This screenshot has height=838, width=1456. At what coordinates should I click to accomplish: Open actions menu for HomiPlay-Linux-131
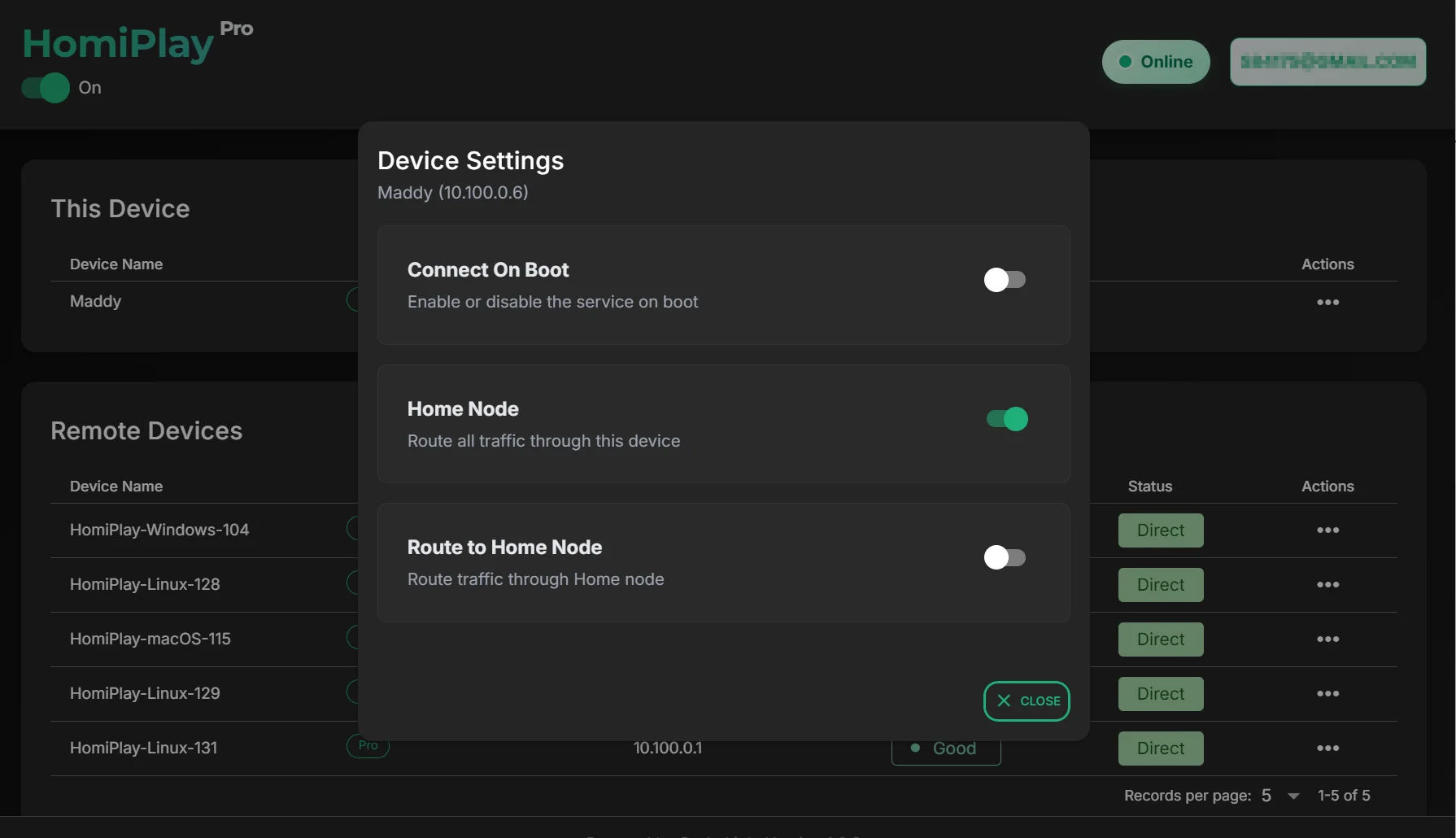coord(1327,748)
